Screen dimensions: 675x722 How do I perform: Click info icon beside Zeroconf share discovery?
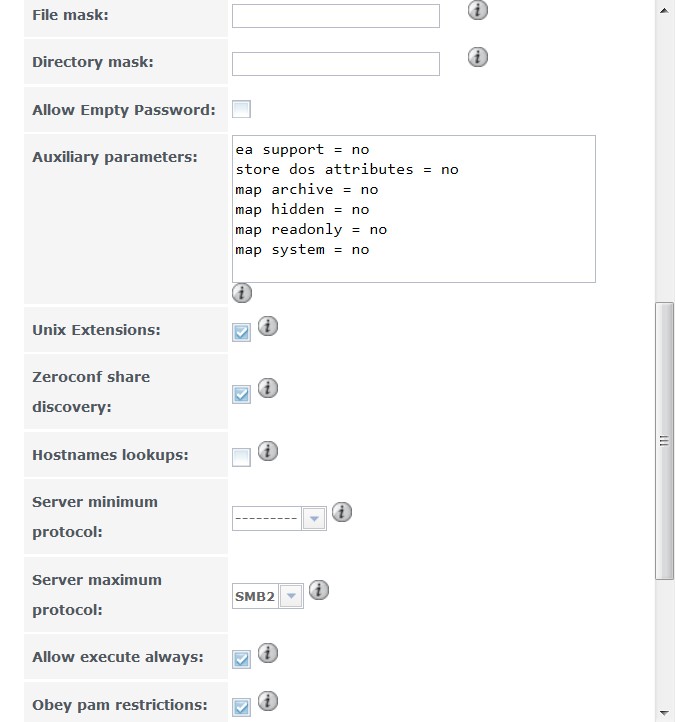click(x=268, y=388)
